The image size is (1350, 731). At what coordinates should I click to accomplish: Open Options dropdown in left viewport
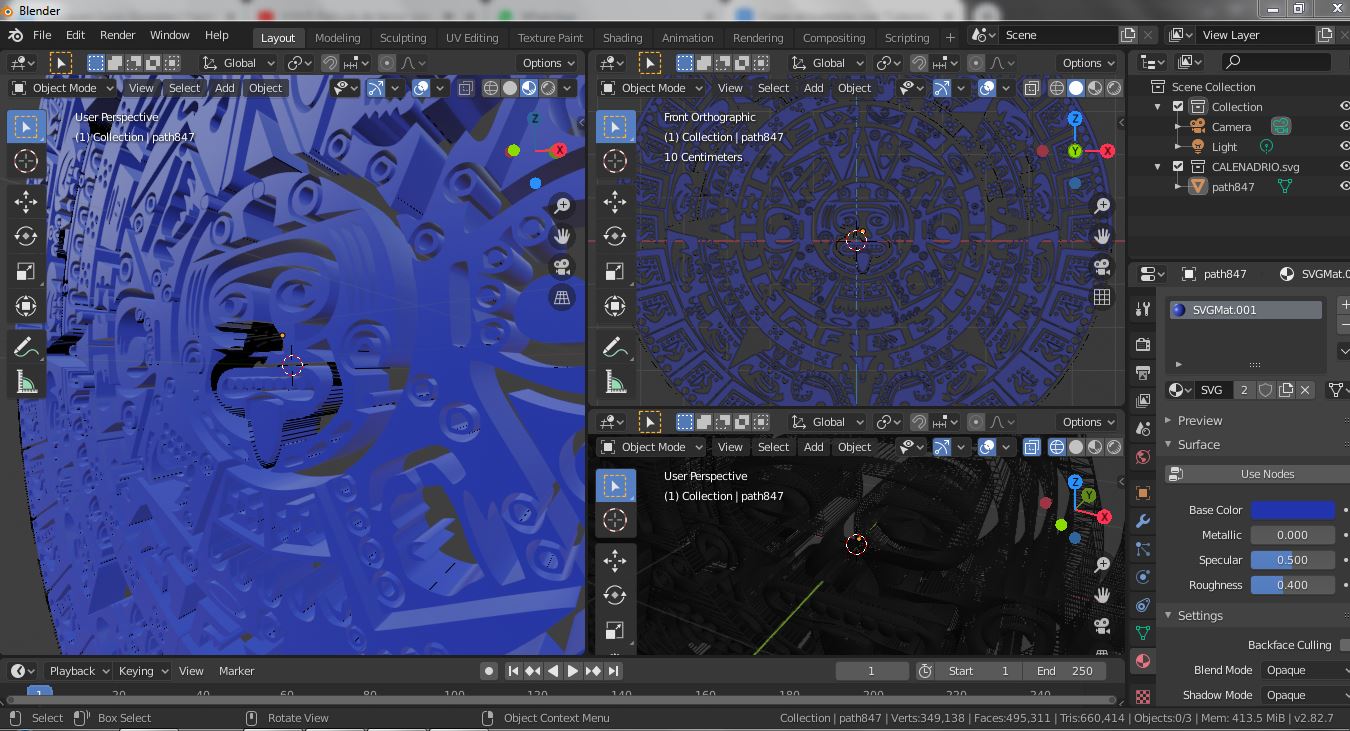548,63
